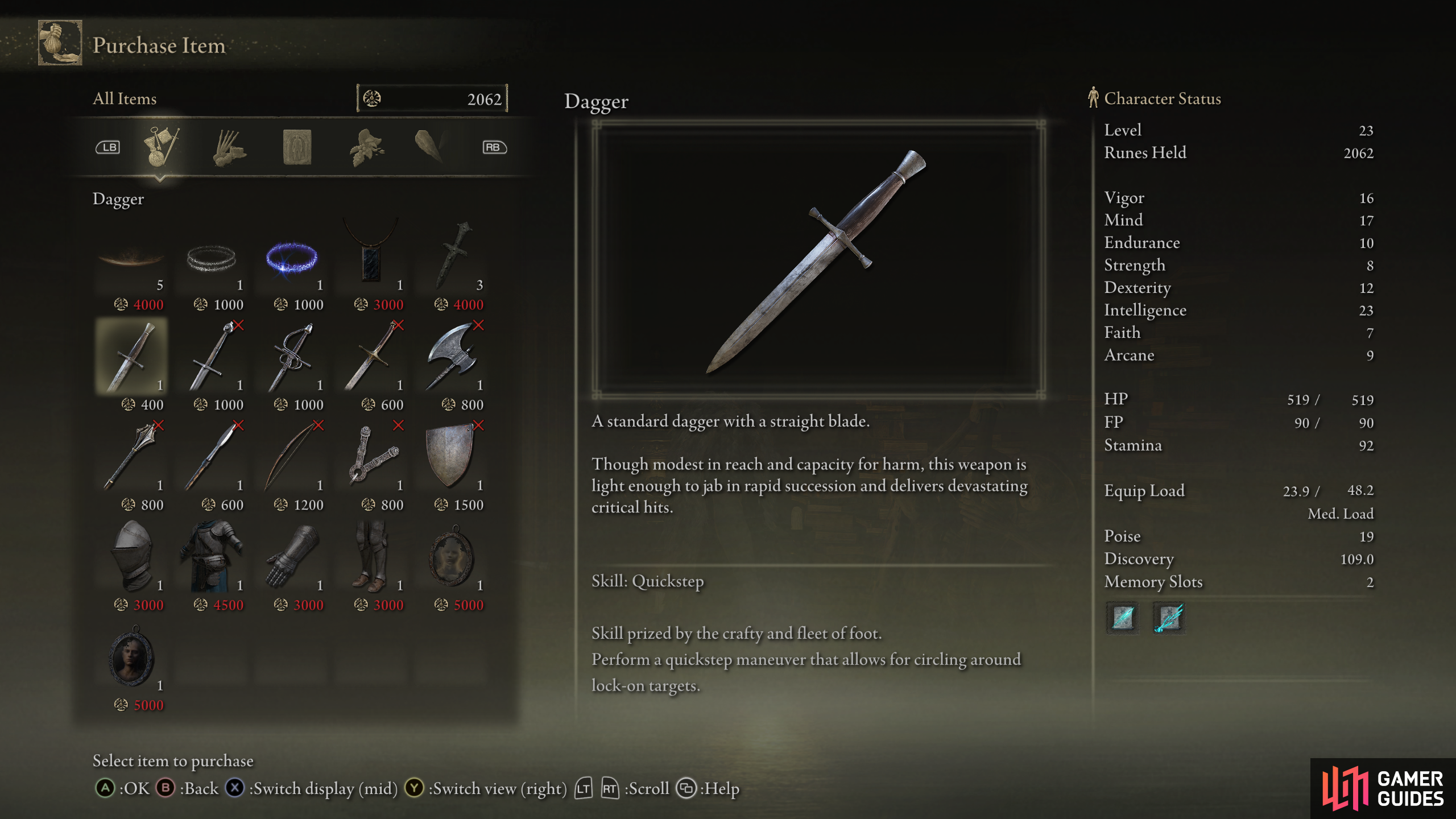Open the hand gestures category tab
This screenshot has width=1456, height=819.
pos(229,148)
